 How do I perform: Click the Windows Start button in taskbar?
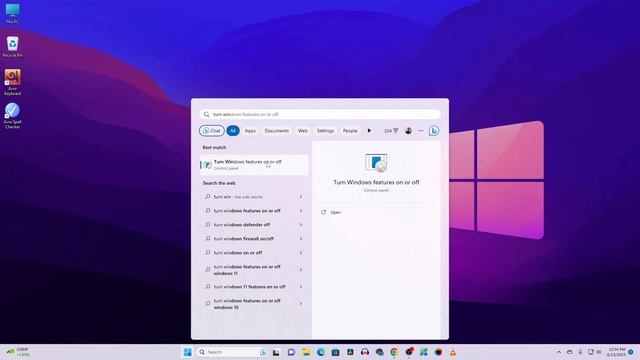(x=187, y=352)
